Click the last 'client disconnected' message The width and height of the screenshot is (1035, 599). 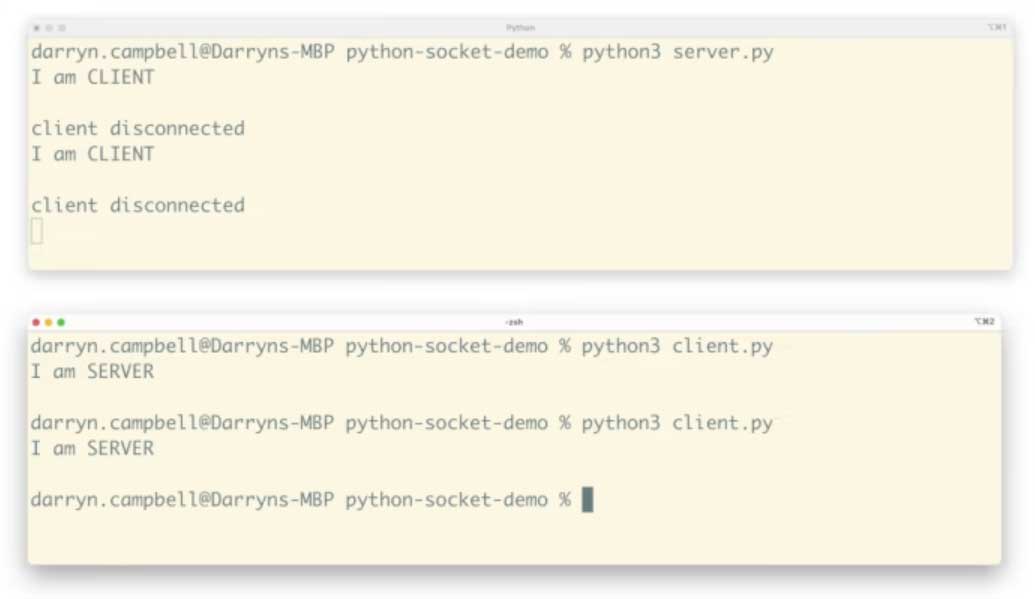coord(138,205)
